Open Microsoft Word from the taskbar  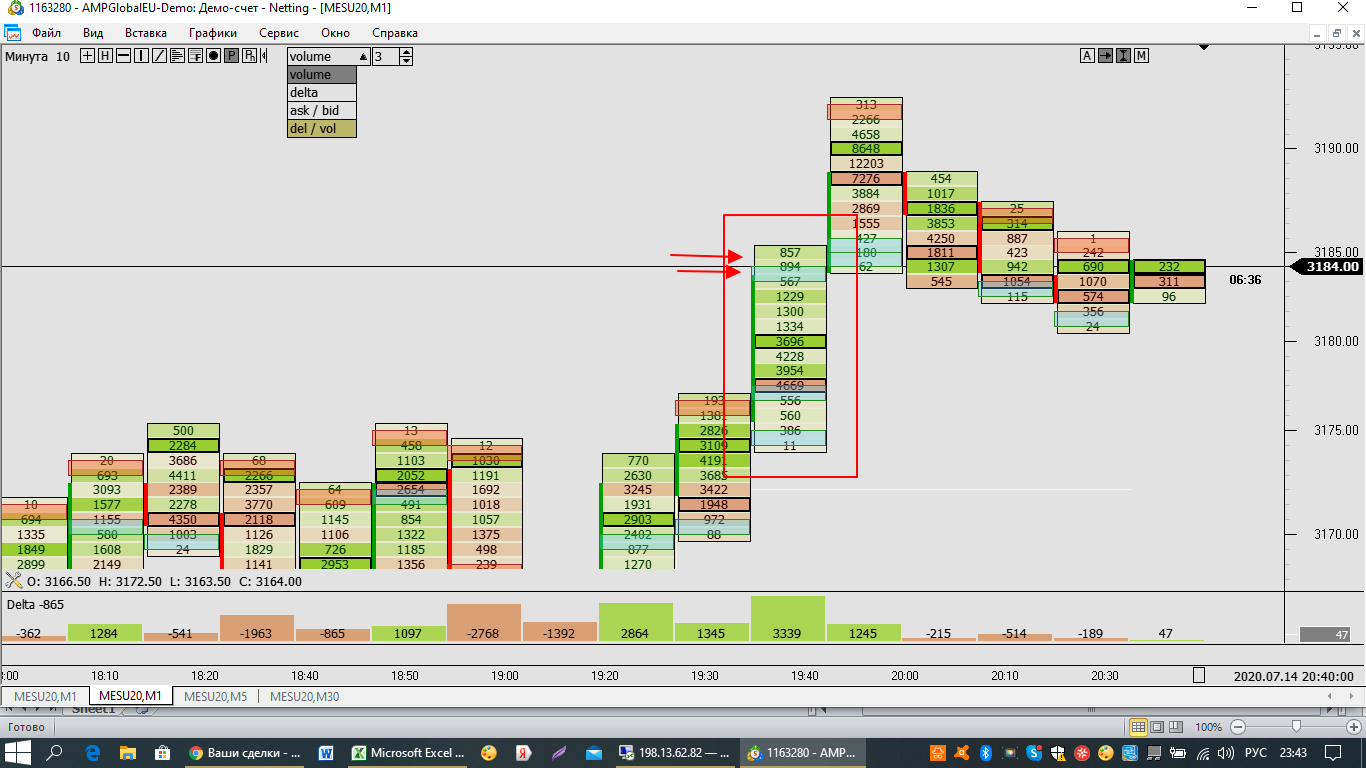pyautogui.click(x=326, y=753)
